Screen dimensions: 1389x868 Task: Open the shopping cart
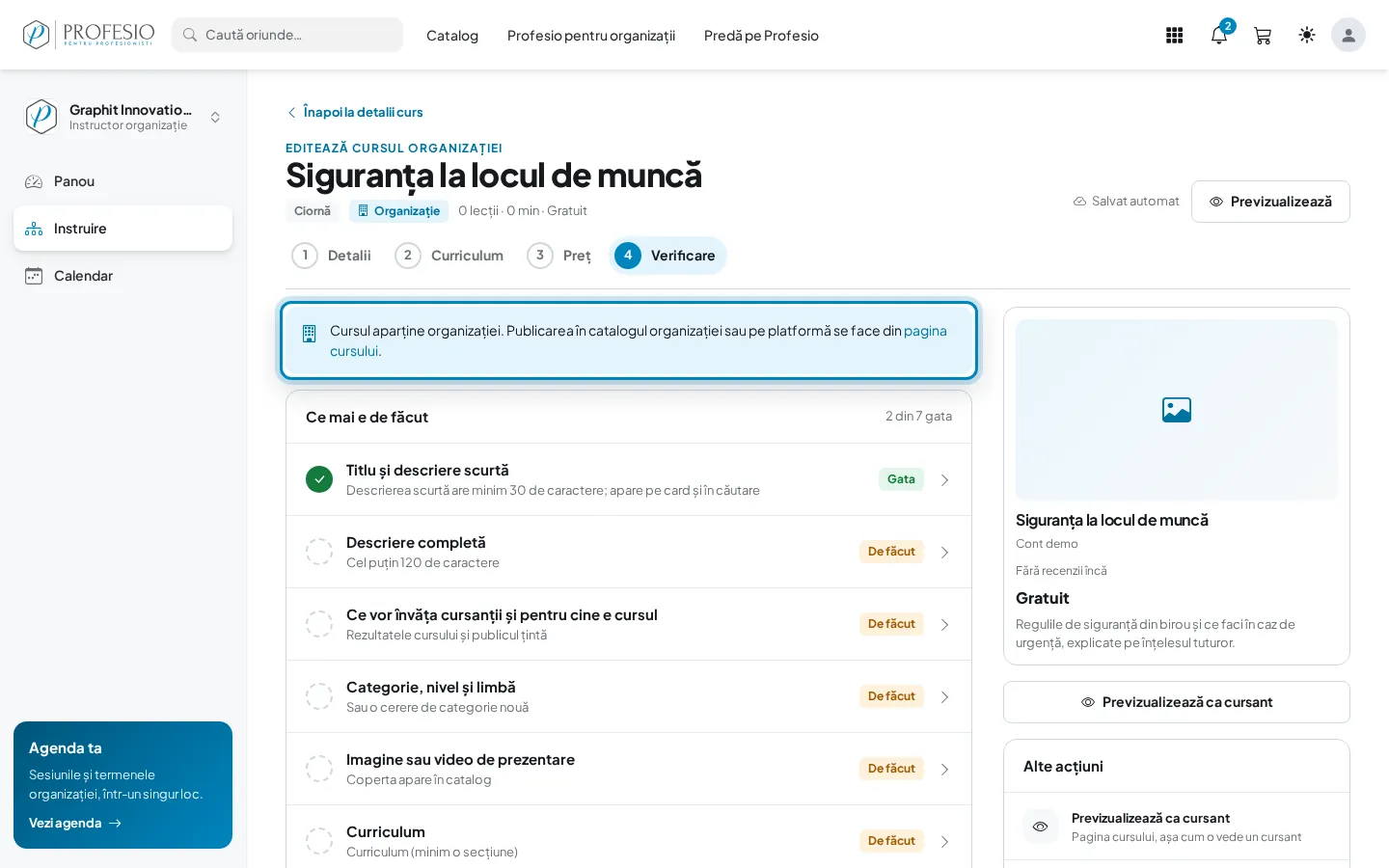[x=1263, y=36]
